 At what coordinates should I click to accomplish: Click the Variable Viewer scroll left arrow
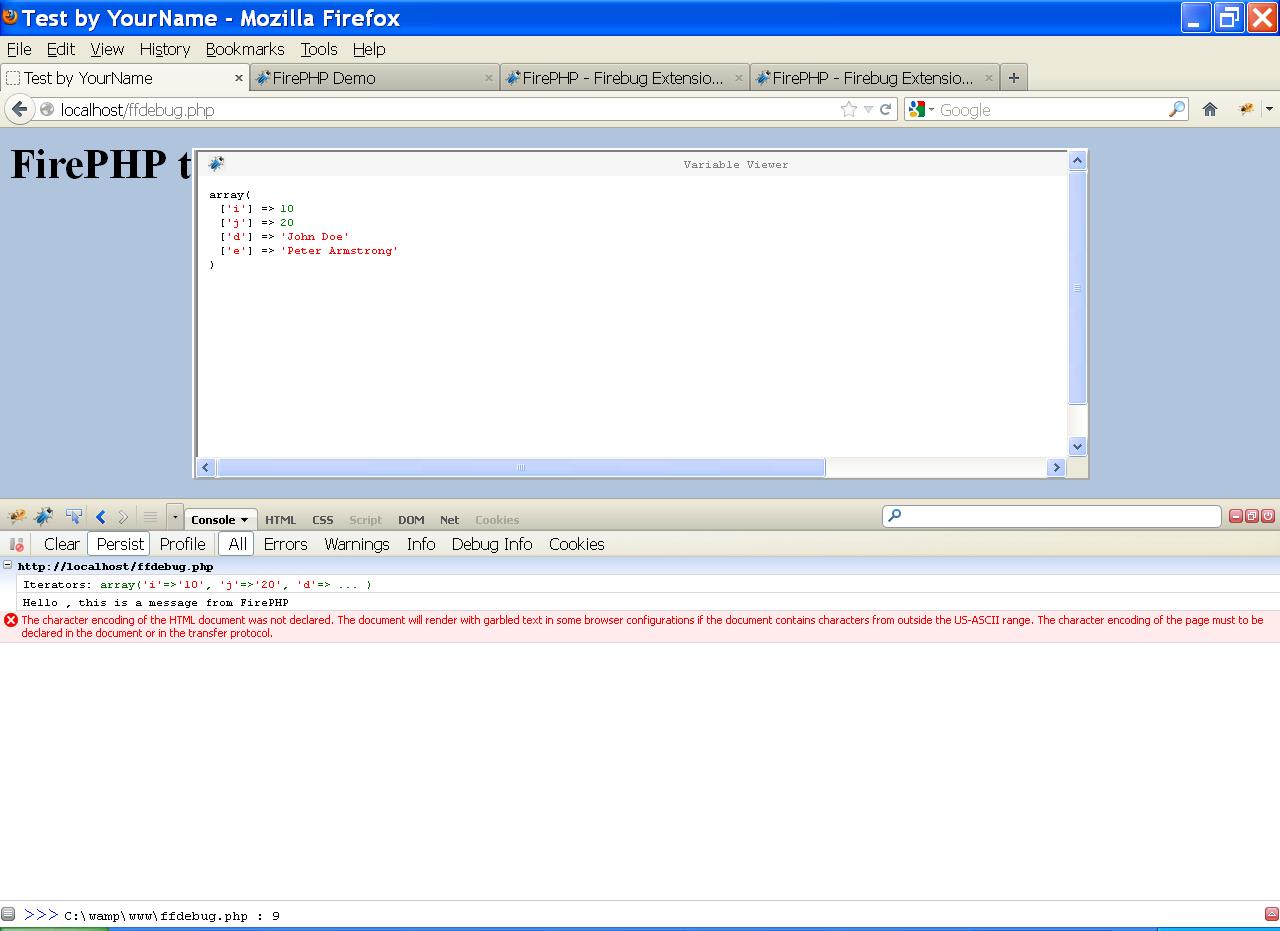[206, 467]
